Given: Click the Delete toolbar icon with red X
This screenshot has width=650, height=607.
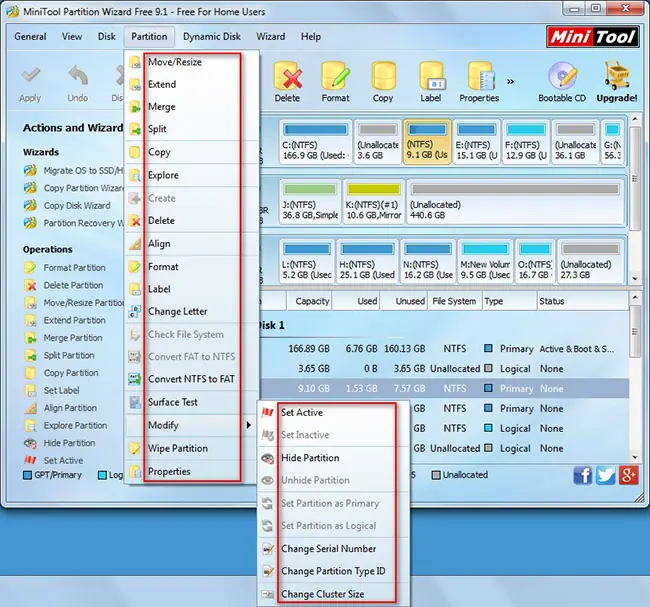Looking at the screenshot, I should [287, 76].
